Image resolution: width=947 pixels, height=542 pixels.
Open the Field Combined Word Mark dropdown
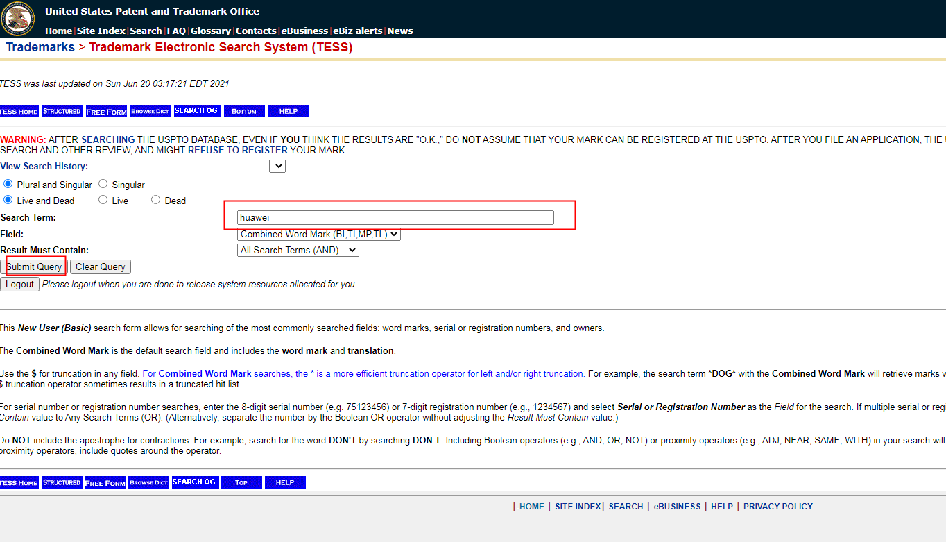click(319, 234)
